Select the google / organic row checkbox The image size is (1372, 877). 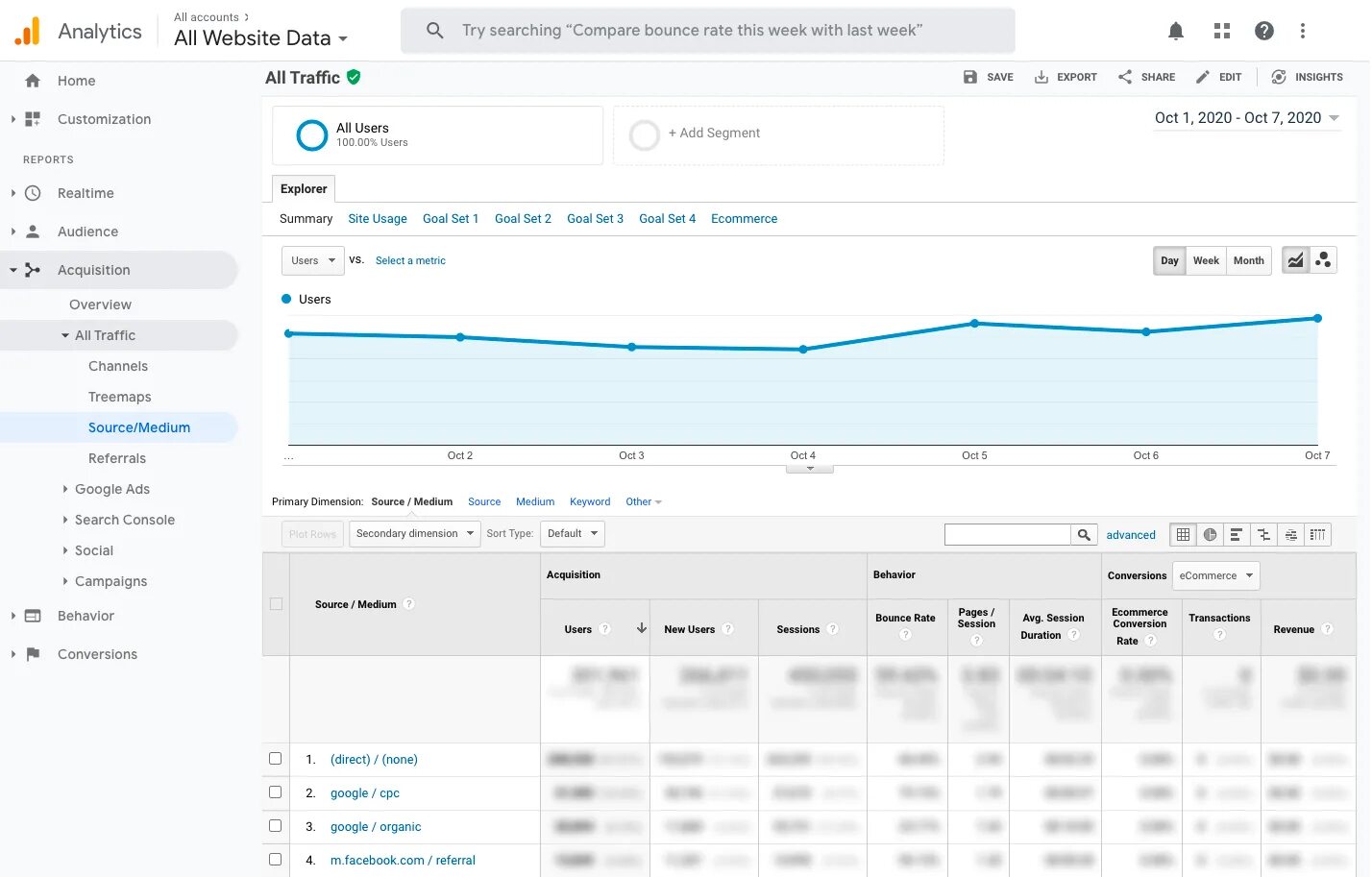coord(276,826)
